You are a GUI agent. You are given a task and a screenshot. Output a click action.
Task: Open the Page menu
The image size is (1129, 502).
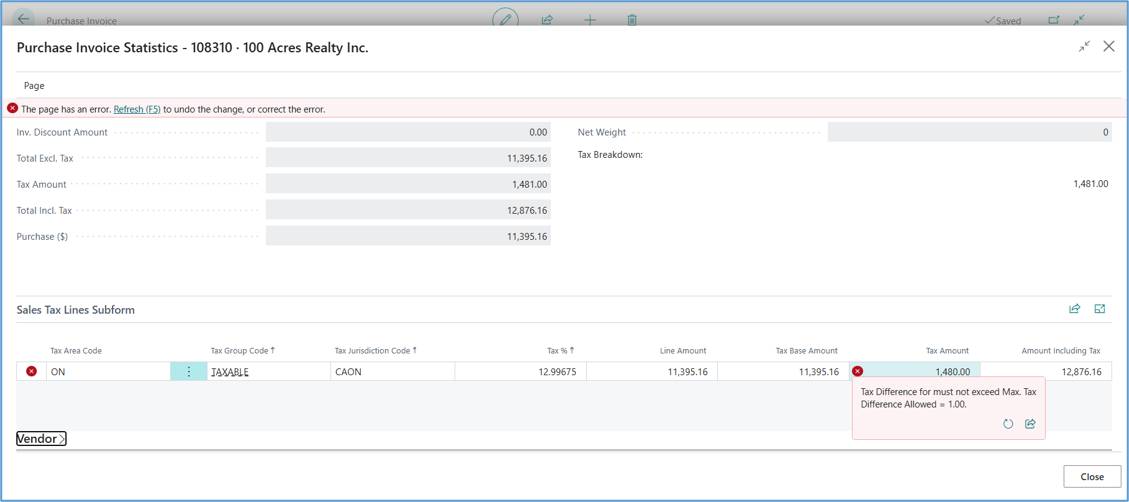tap(34, 85)
